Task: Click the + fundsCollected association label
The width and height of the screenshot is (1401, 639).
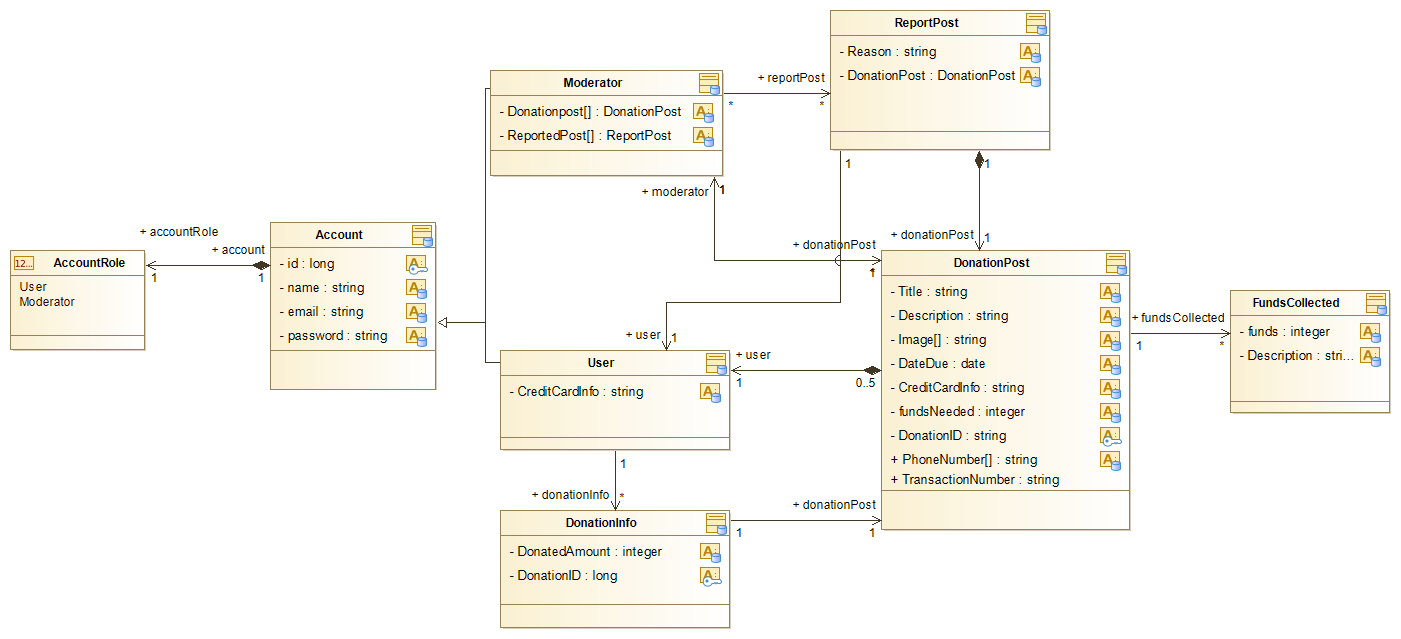Action: point(1177,318)
